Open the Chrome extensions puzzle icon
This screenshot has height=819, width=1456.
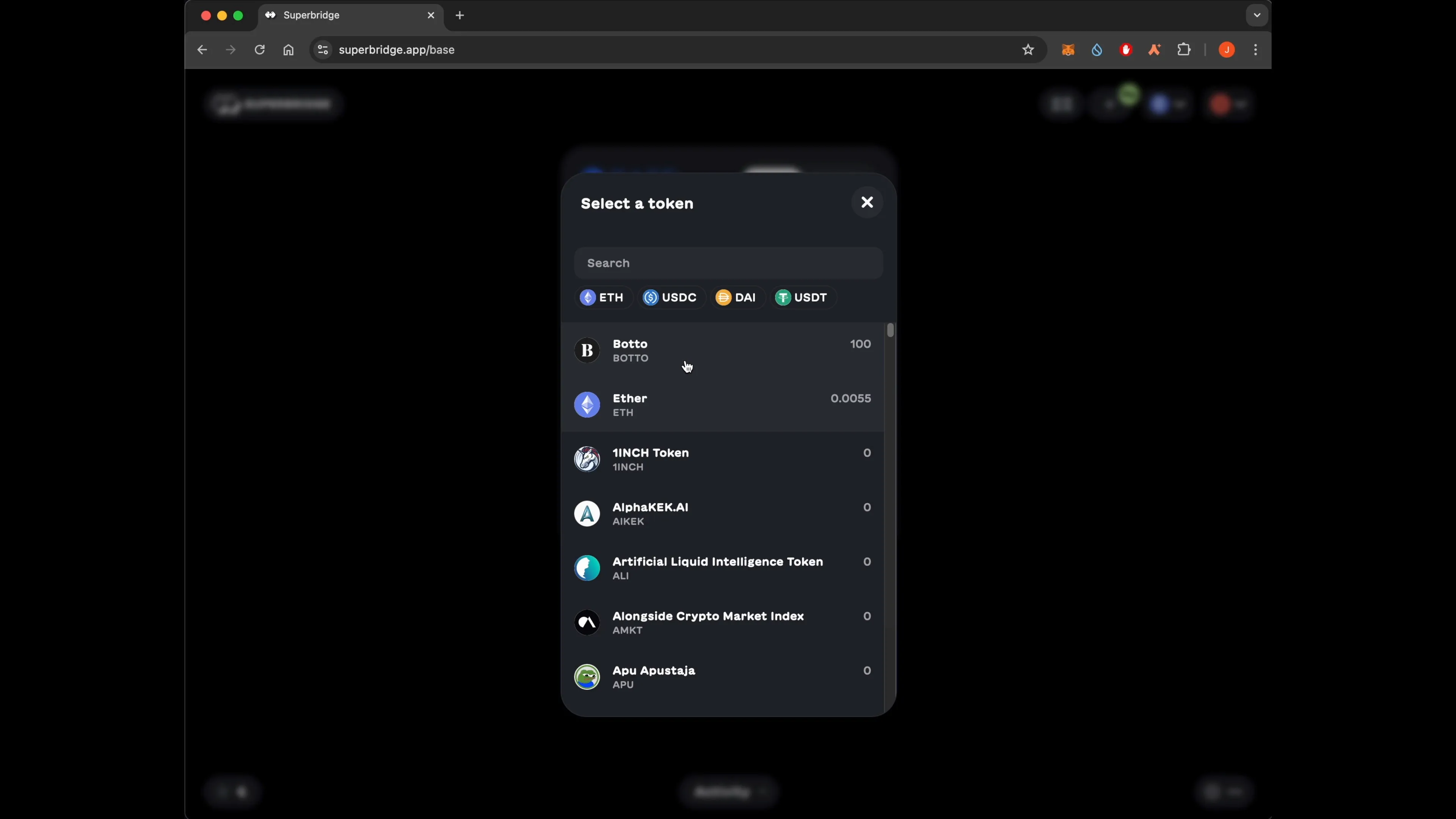(x=1184, y=50)
